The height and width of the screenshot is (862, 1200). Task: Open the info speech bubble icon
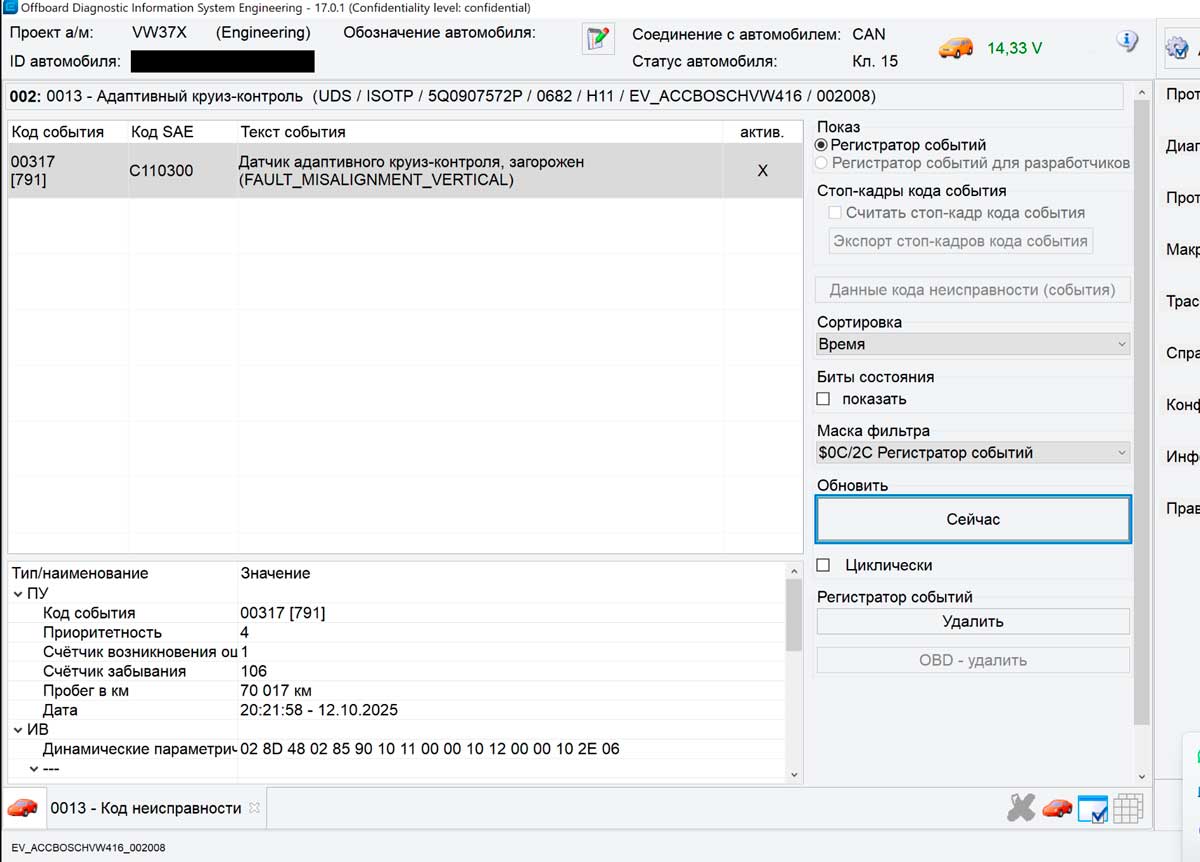[x=1127, y=41]
